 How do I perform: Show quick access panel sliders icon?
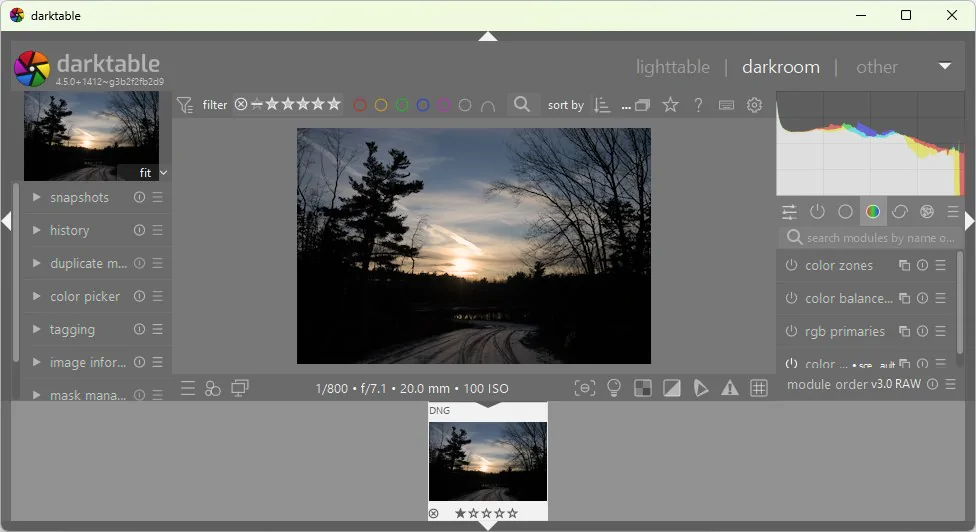click(x=789, y=212)
